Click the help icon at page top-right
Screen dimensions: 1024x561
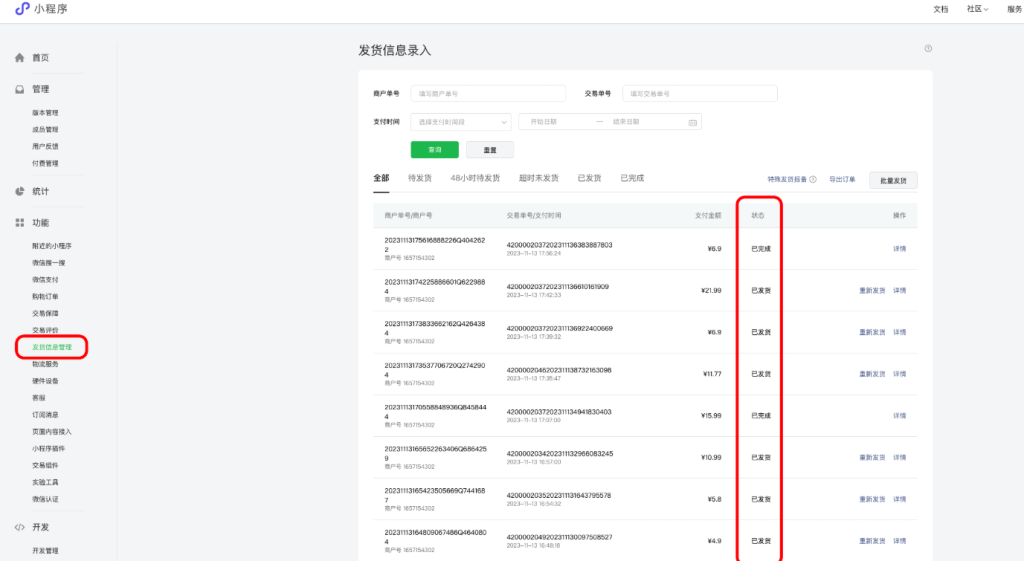pos(928,49)
